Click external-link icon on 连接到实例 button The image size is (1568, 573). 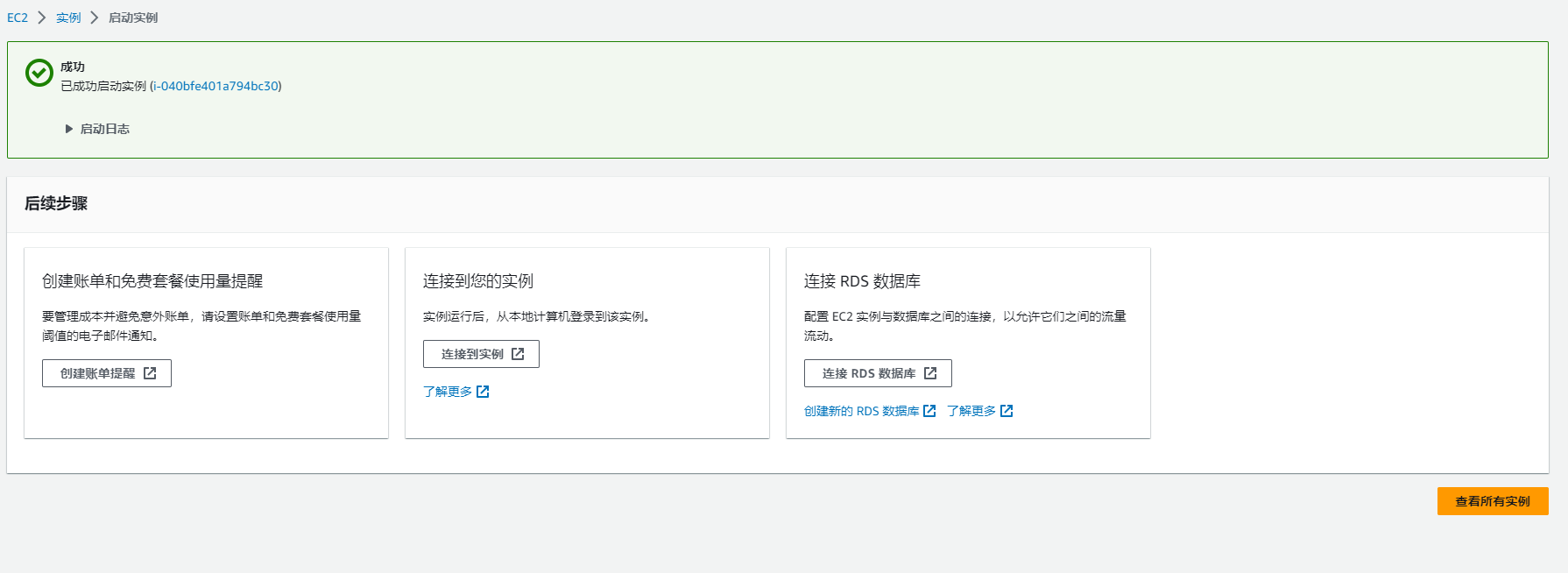click(518, 354)
